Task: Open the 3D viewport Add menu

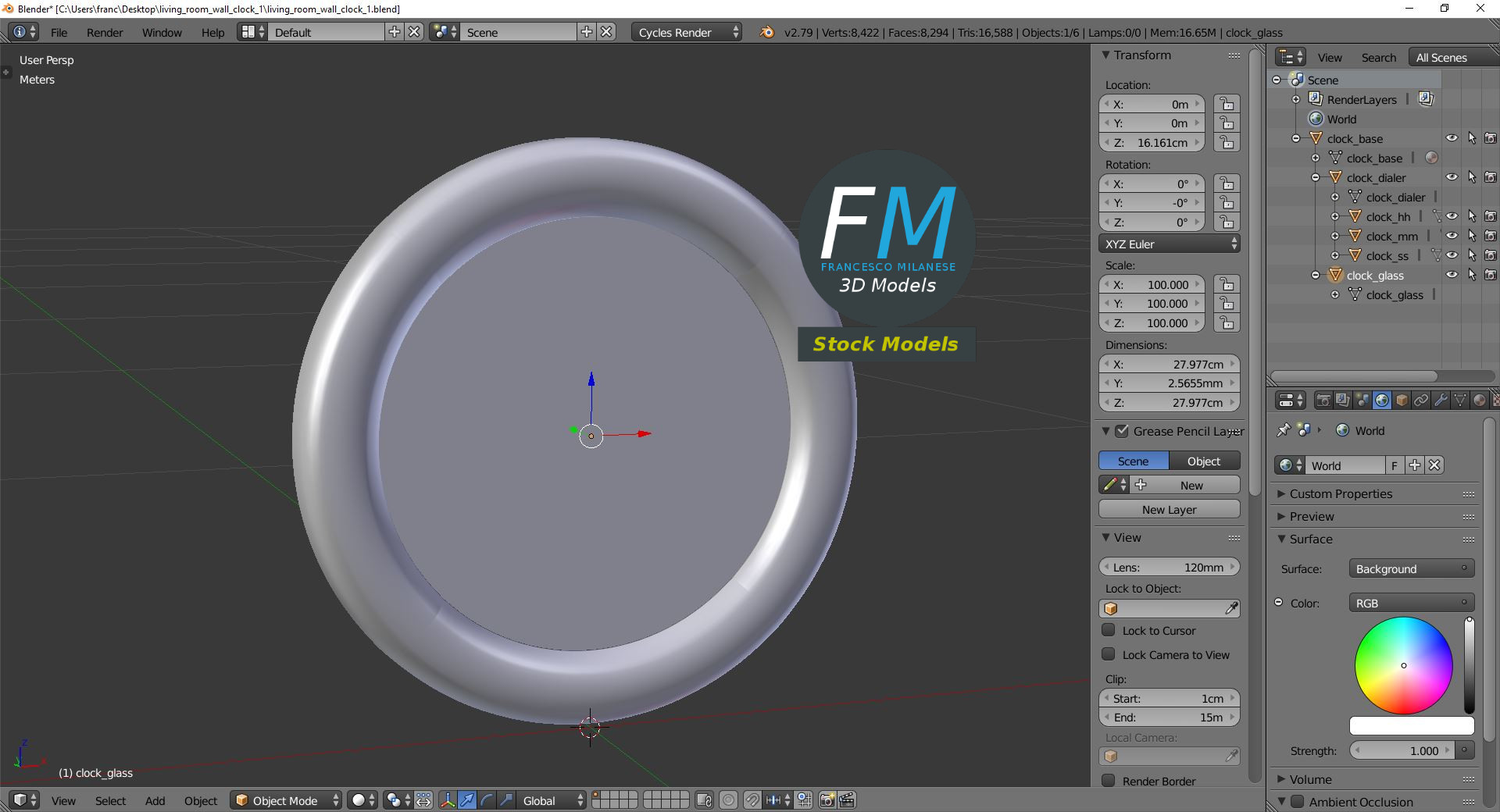Action: pos(155,801)
